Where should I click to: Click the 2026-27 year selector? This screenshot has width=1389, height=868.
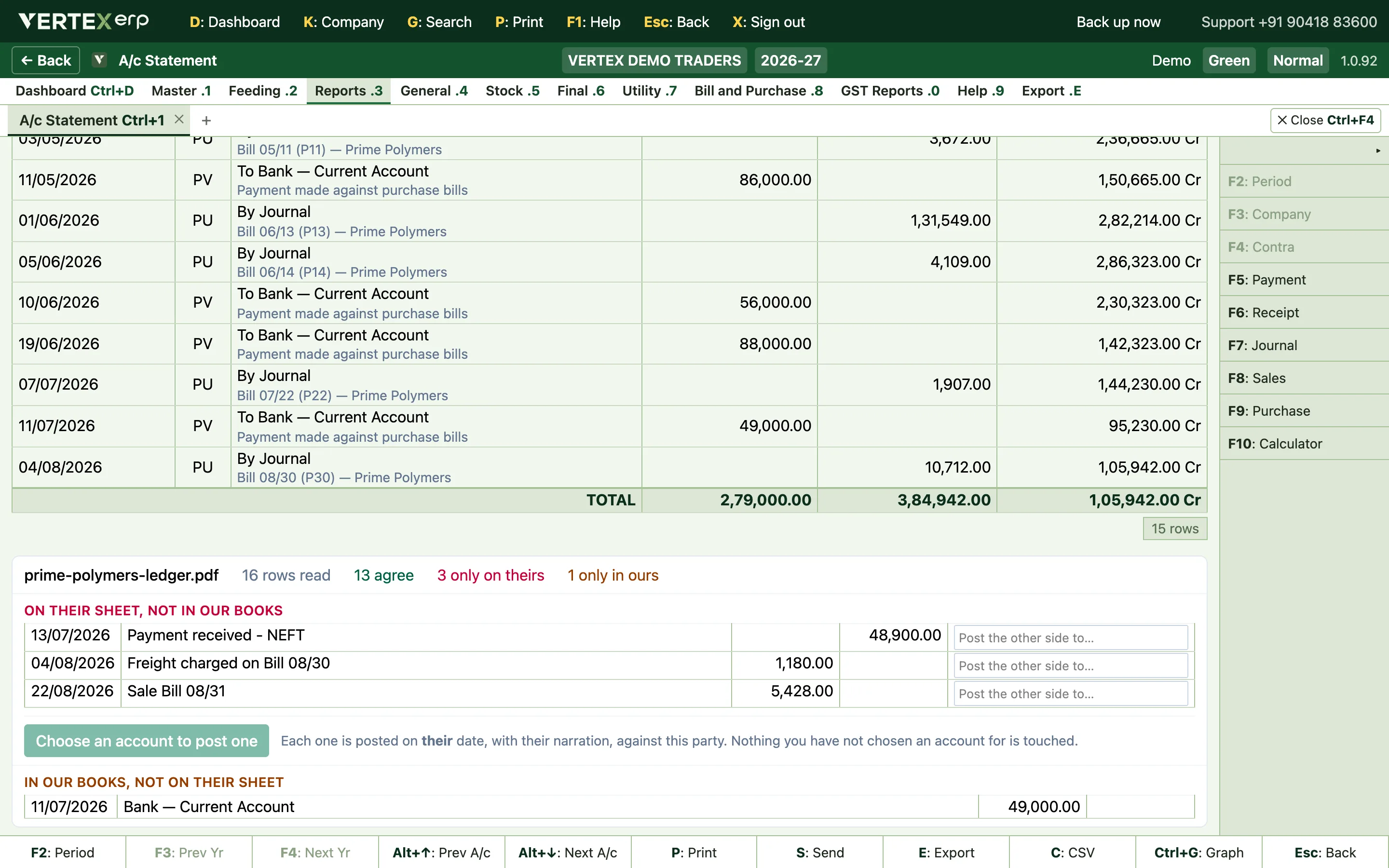[790, 60]
